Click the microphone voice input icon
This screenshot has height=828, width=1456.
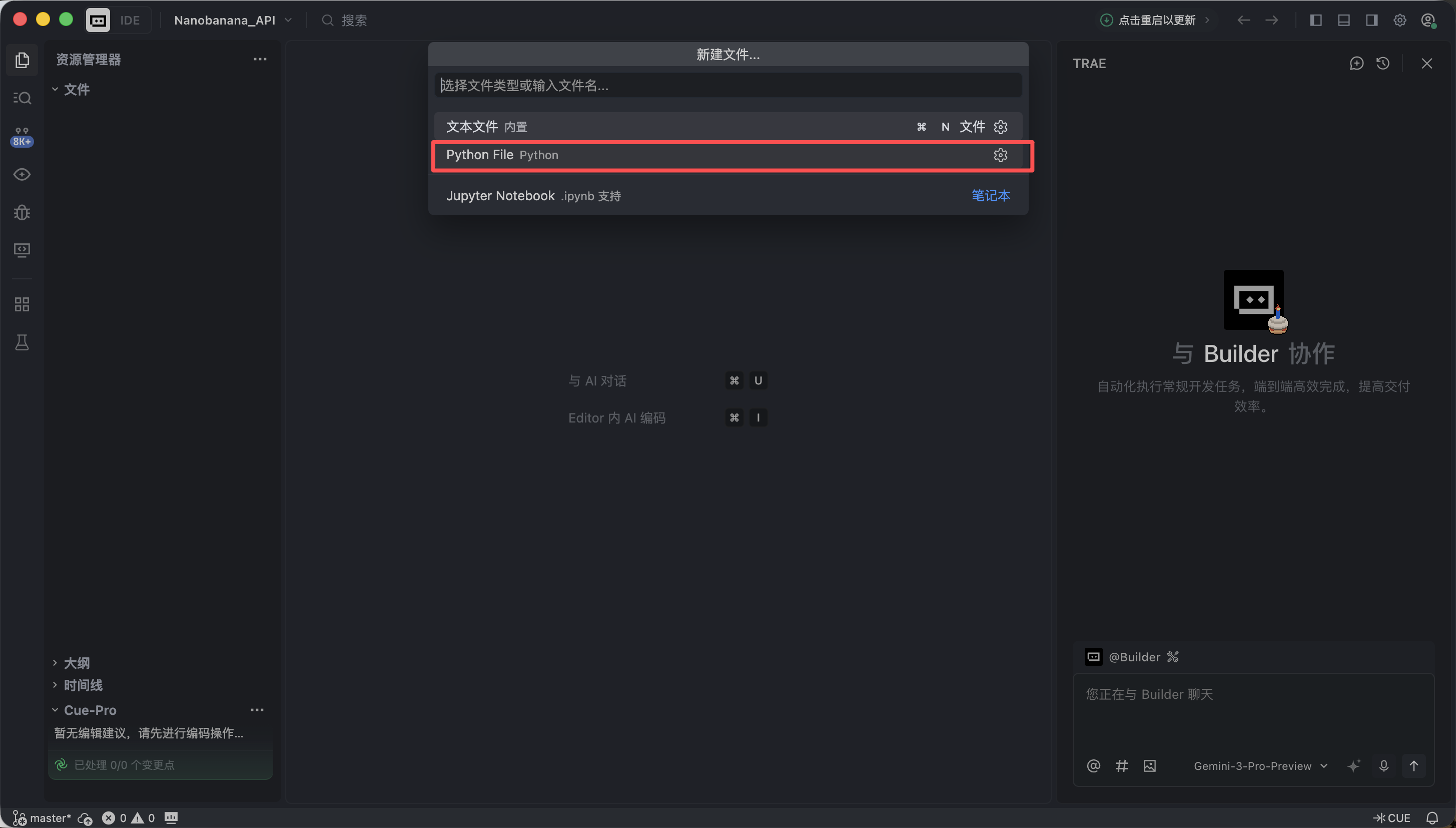(x=1383, y=765)
